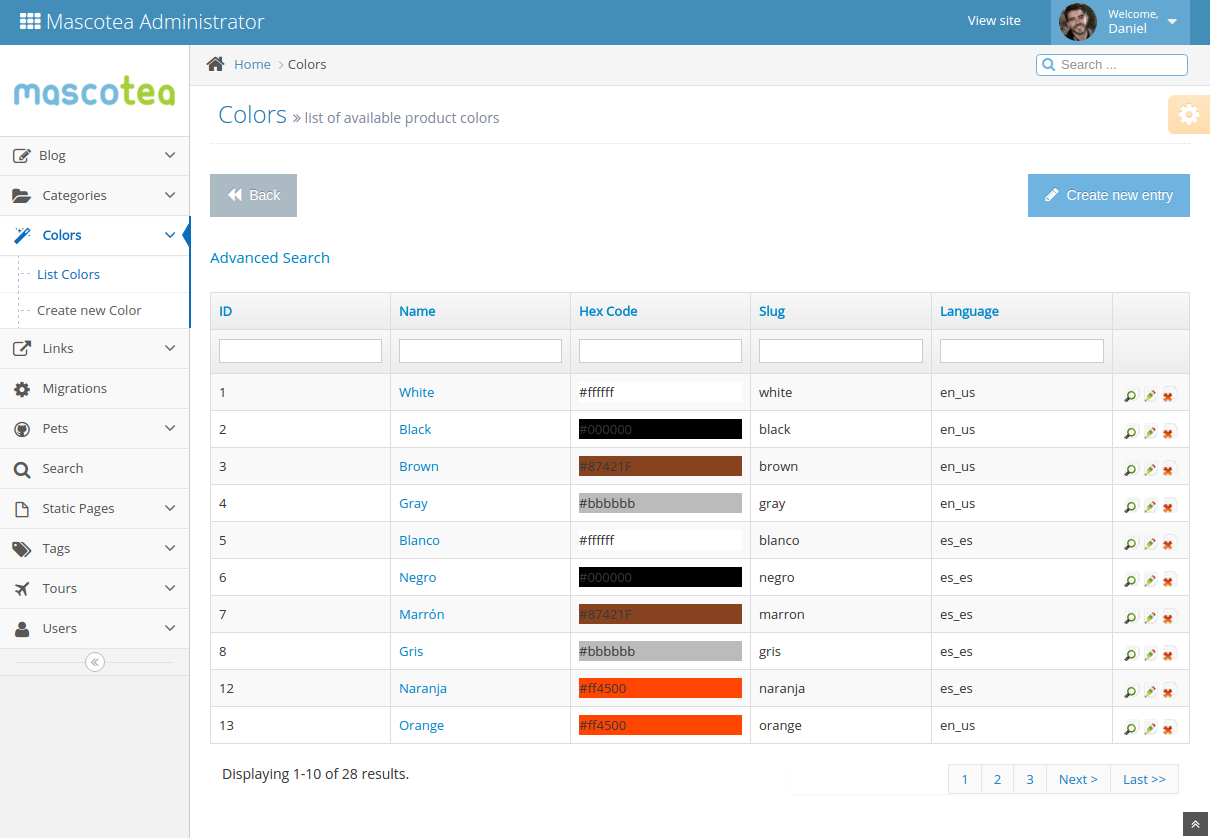Image resolution: width=1210 pixels, height=838 pixels.
Task: View the Orange entry with the magnifier icon
Action: coord(1130,728)
